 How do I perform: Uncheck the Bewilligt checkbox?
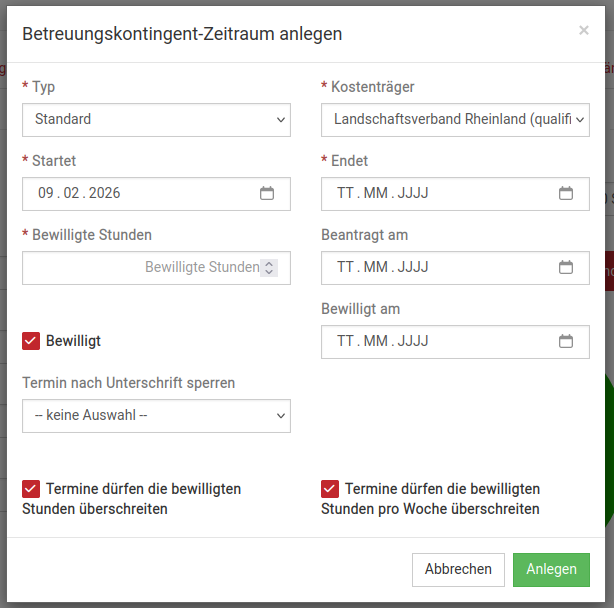(31, 341)
